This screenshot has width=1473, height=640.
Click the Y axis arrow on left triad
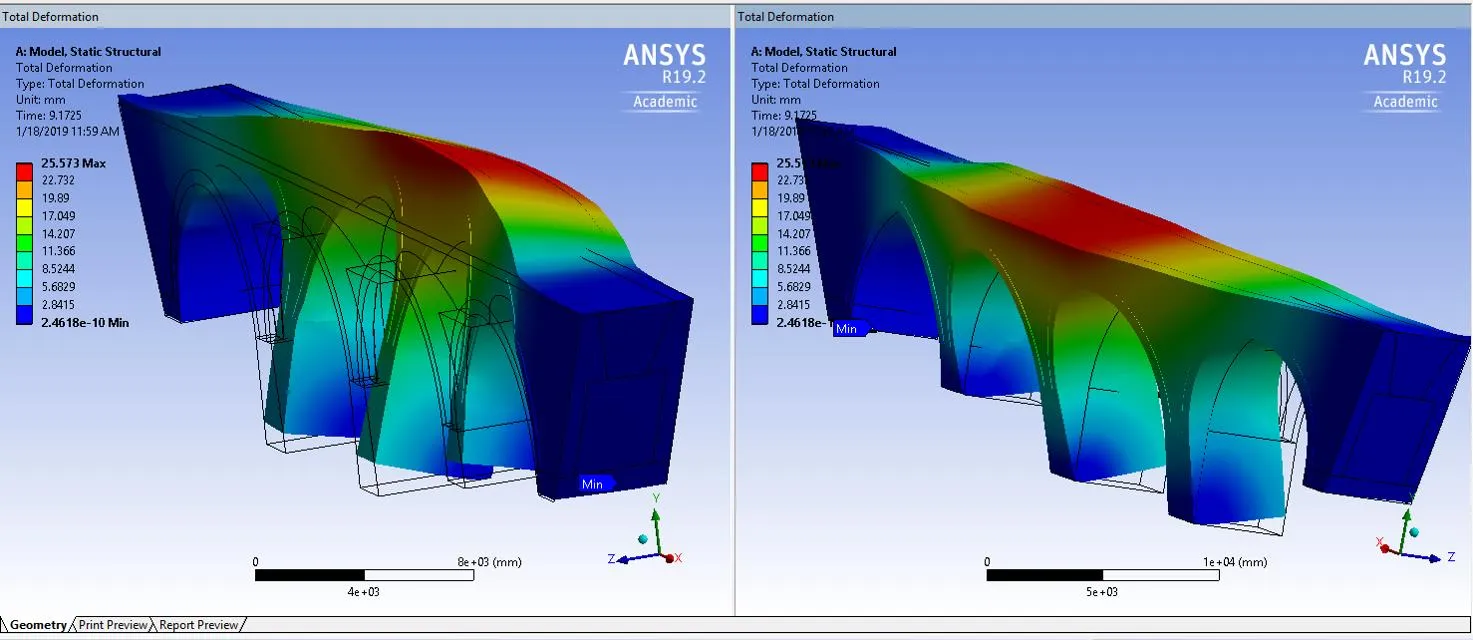point(656,518)
